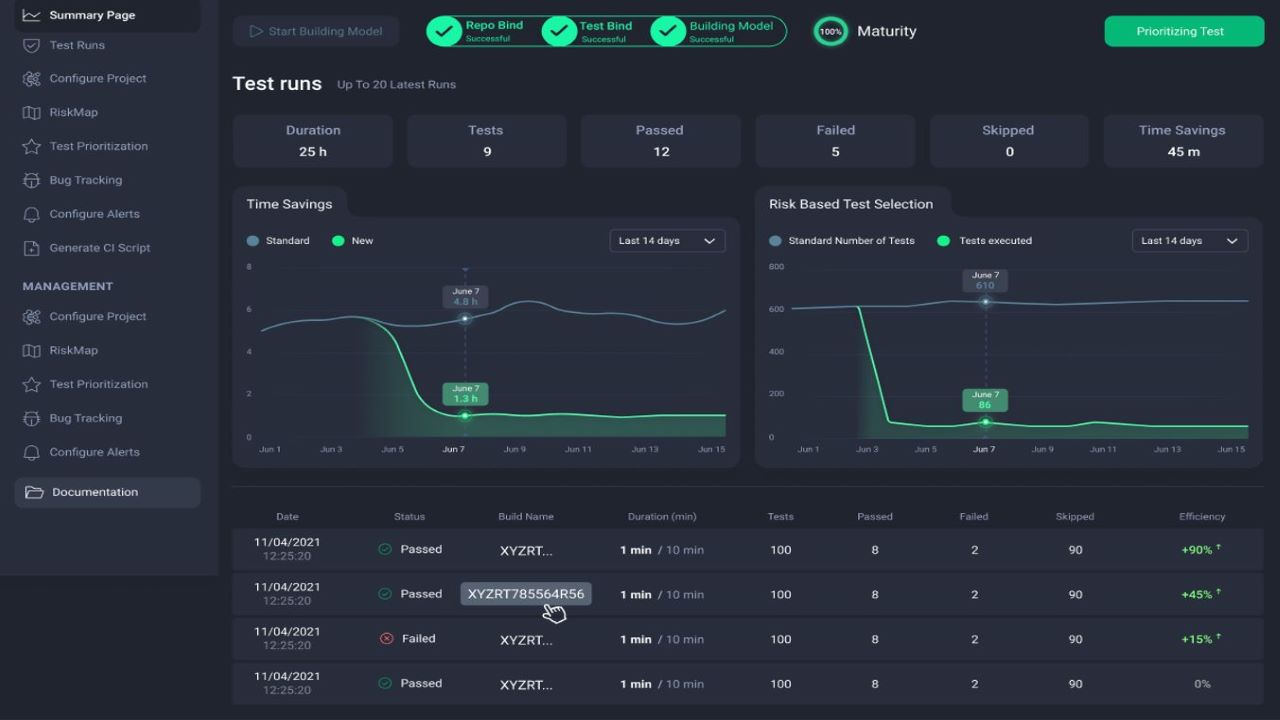
Task: Click the Configure Project gears icon
Action: pyautogui.click(x=33, y=78)
